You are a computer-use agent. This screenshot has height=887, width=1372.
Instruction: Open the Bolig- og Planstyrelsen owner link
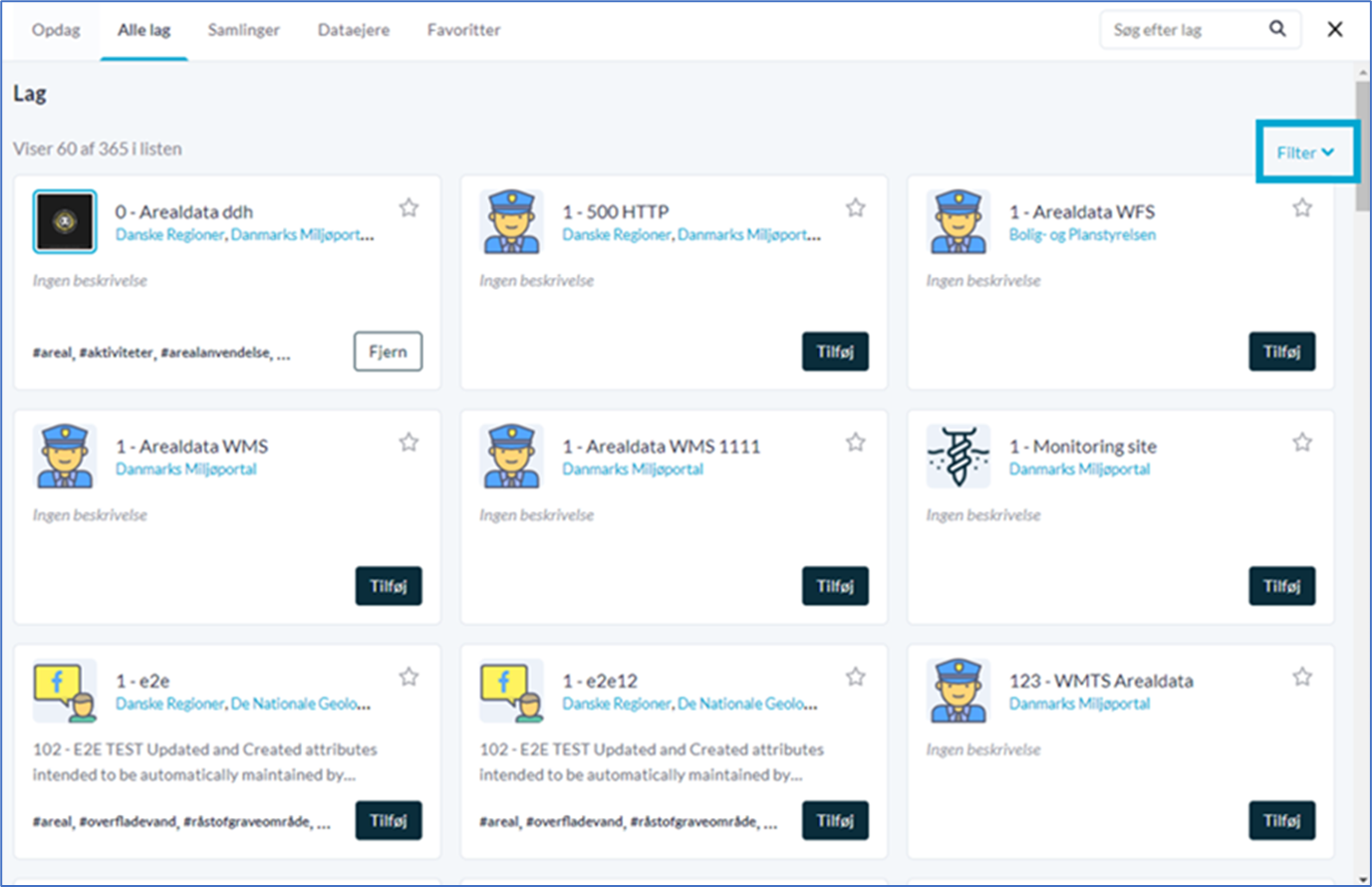coord(1082,235)
